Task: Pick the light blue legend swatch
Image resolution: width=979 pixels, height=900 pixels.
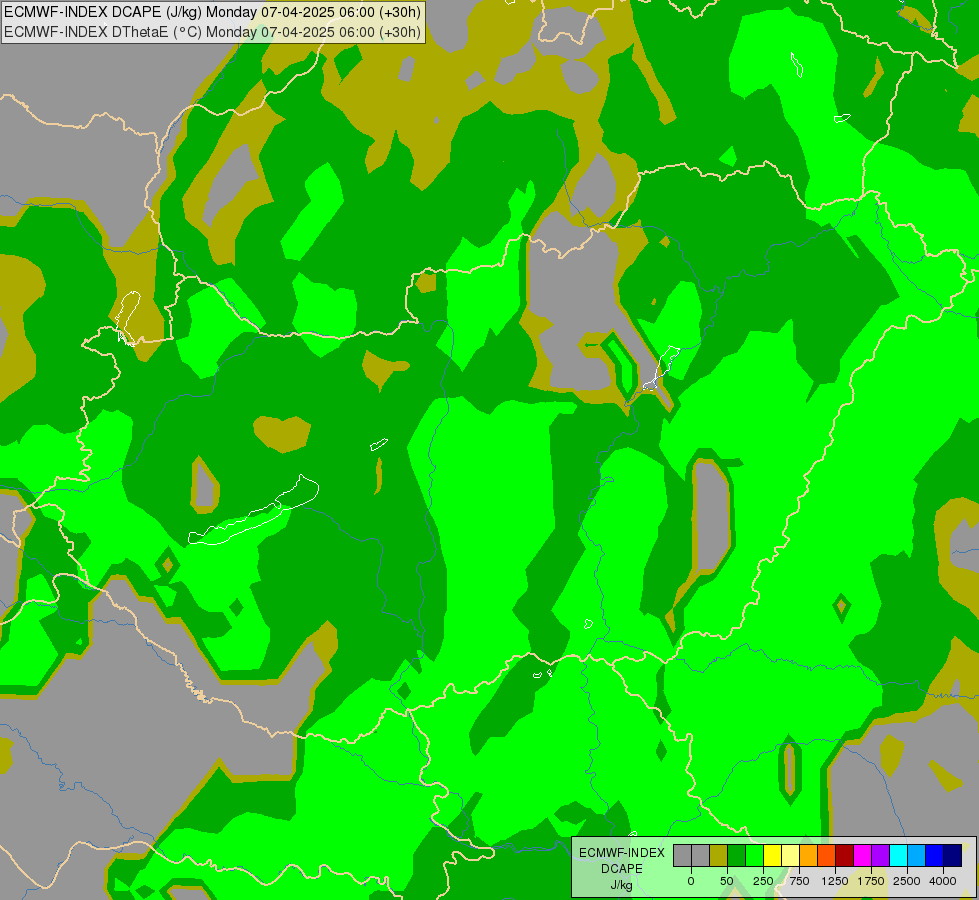Action: click(x=917, y=856)
